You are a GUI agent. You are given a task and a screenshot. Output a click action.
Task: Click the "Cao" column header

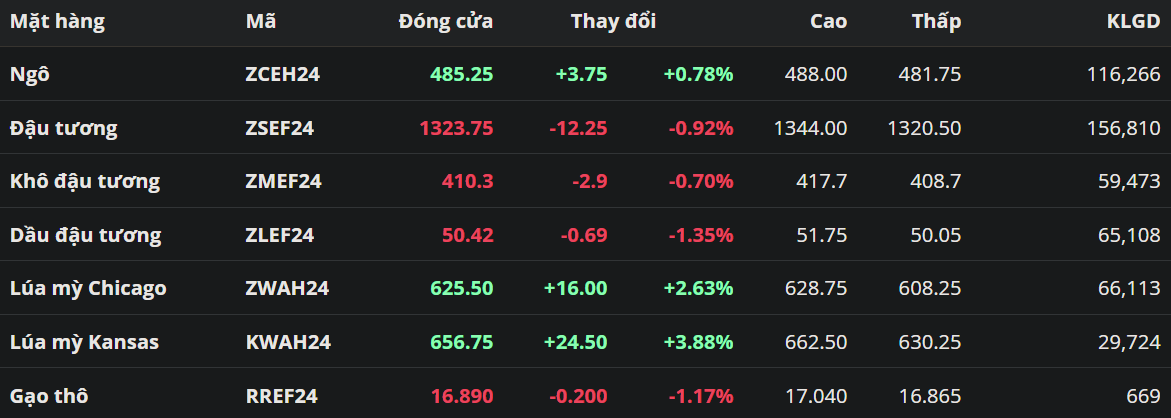(x=828, y=21)
